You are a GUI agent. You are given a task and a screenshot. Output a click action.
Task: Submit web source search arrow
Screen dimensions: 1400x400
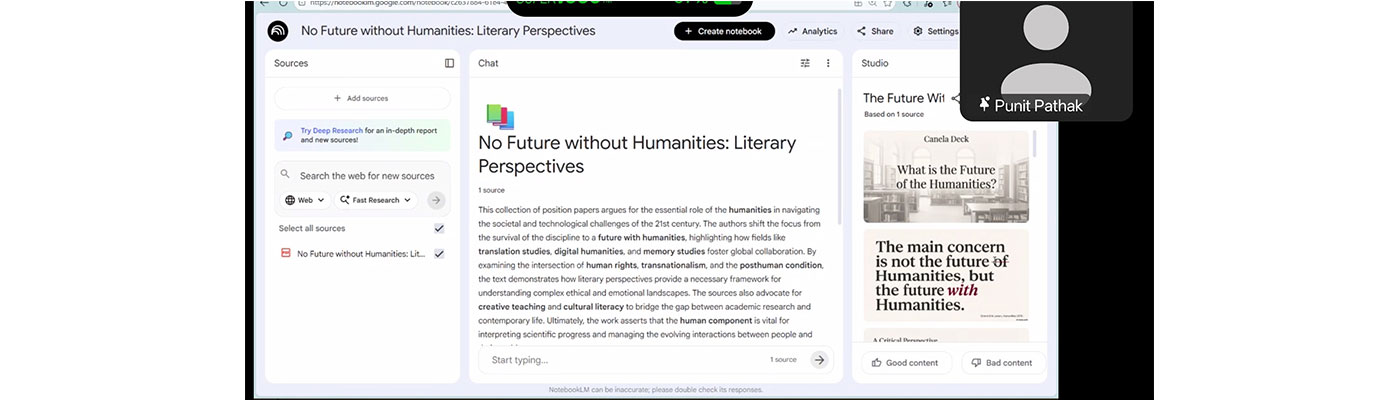point(435,200)
